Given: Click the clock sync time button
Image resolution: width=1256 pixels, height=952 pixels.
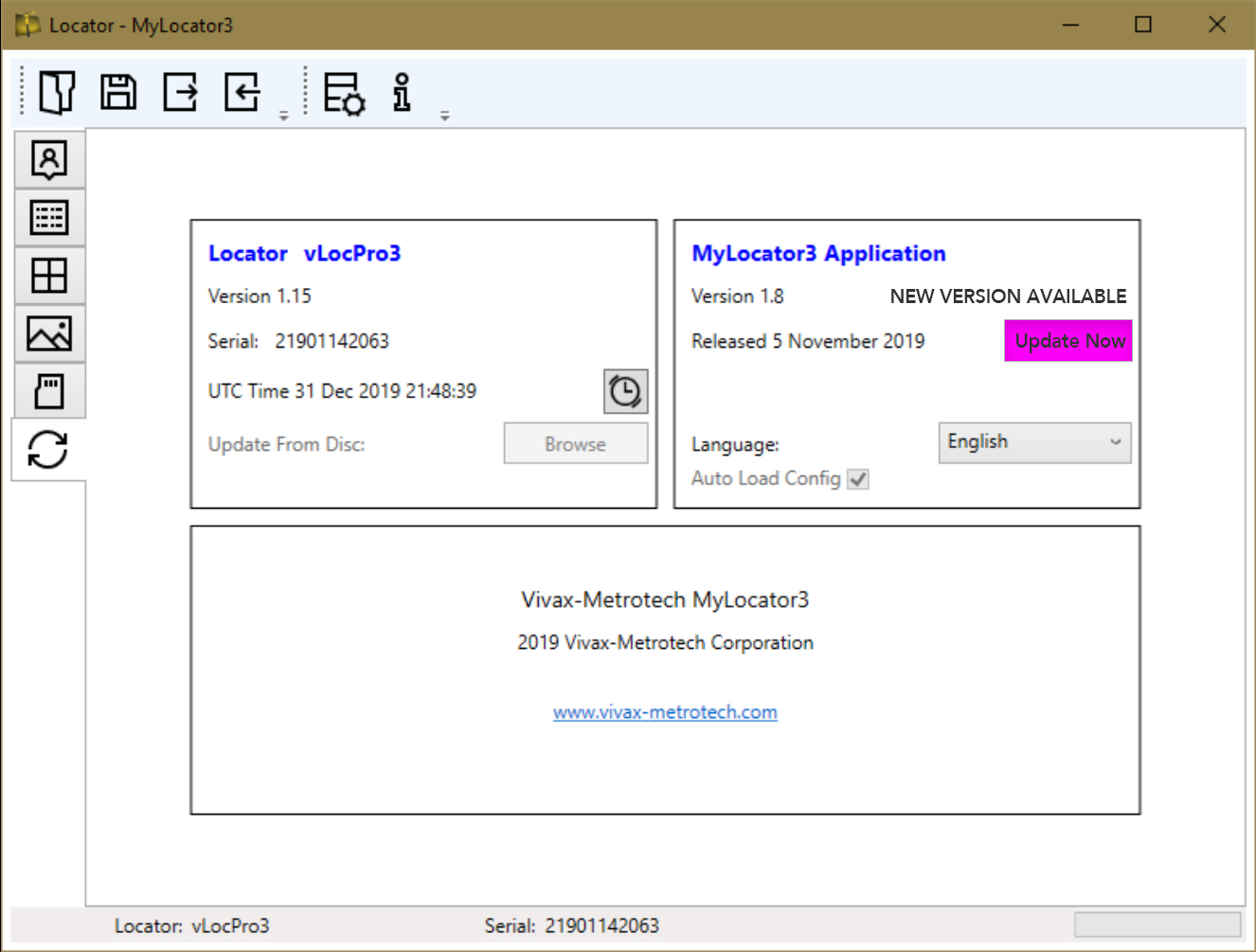Looking at the screenshot, I should [x=626, y=391].
